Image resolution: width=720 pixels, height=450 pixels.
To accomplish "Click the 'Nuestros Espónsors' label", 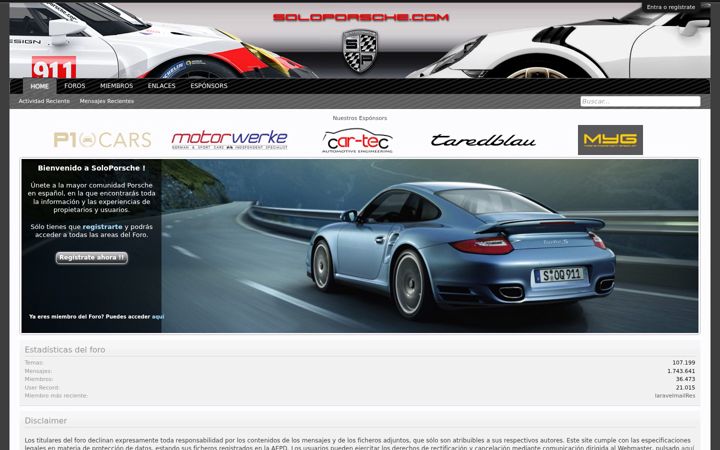I will pyautogui.click(x=360, y=118).
